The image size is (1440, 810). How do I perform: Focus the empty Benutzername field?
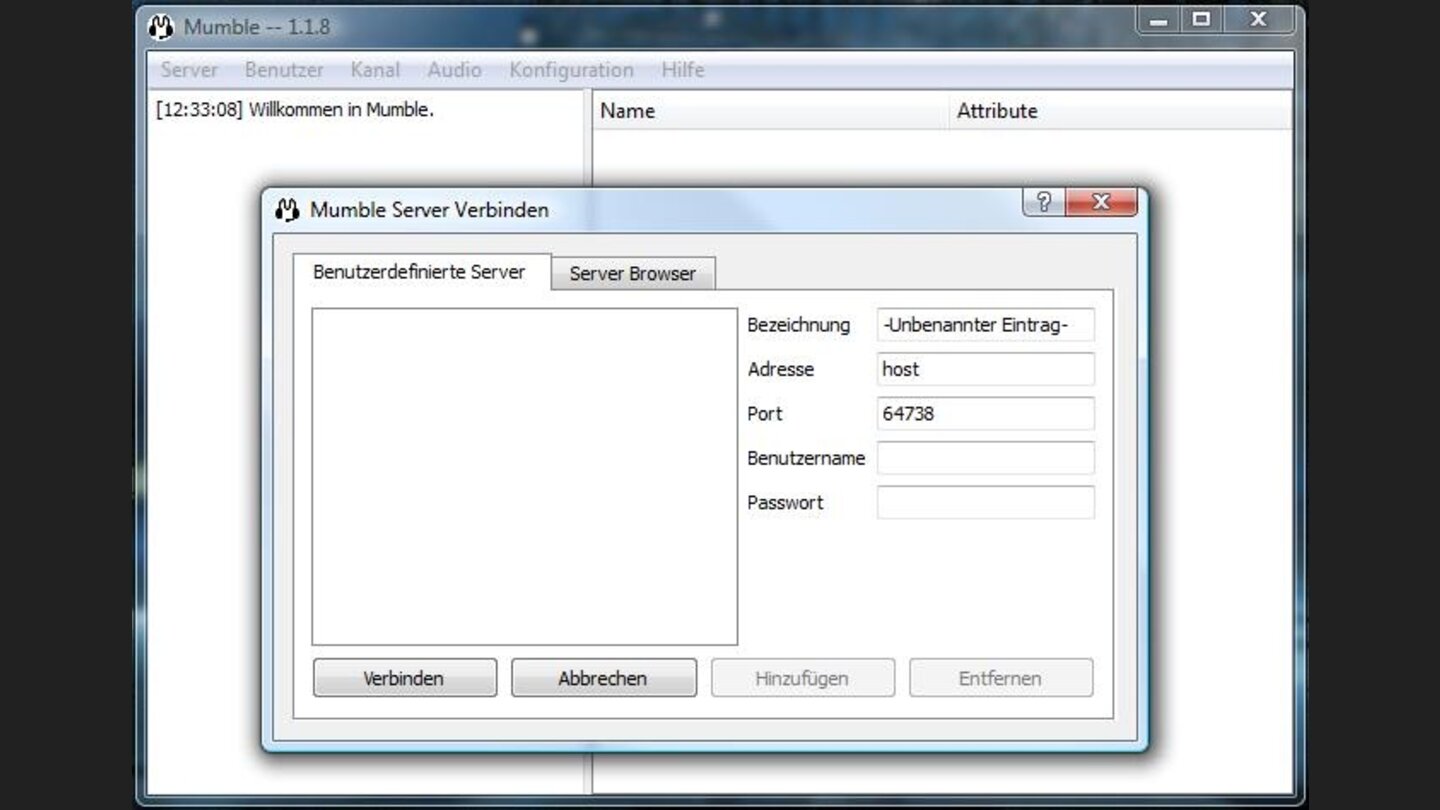point(986,458)
